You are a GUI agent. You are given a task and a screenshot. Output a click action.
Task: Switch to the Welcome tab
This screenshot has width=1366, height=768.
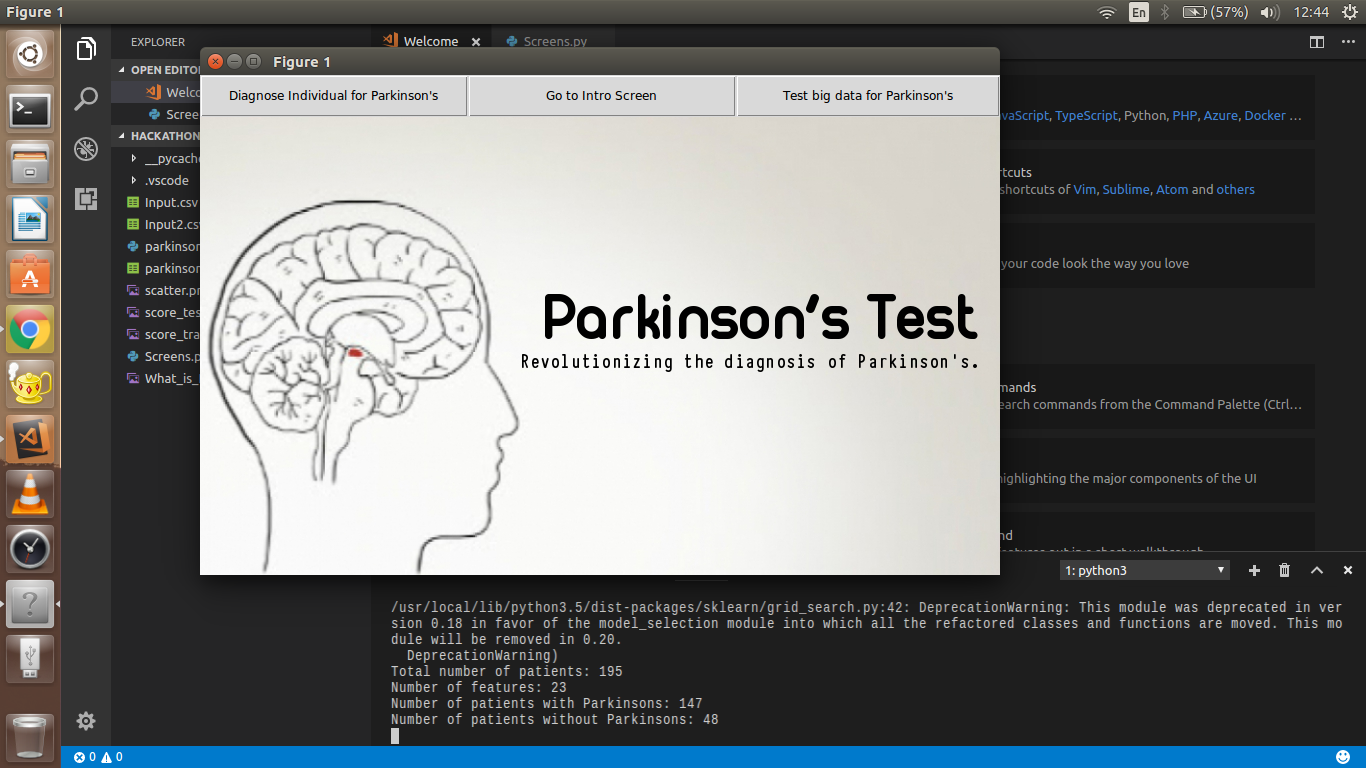430,42
